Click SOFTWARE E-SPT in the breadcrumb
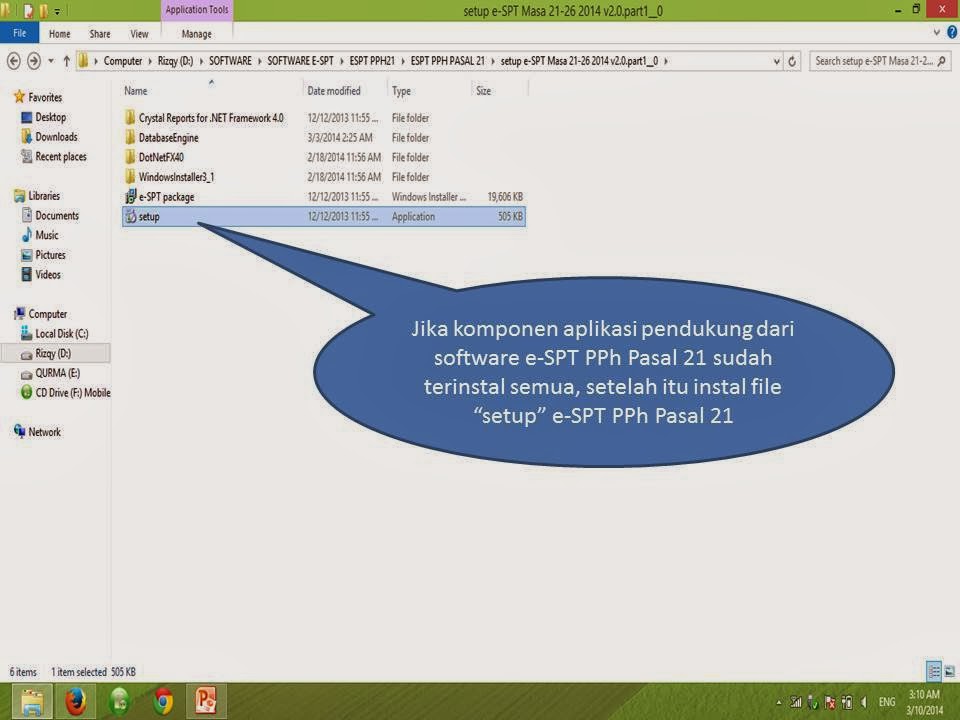 pos(301,61)
